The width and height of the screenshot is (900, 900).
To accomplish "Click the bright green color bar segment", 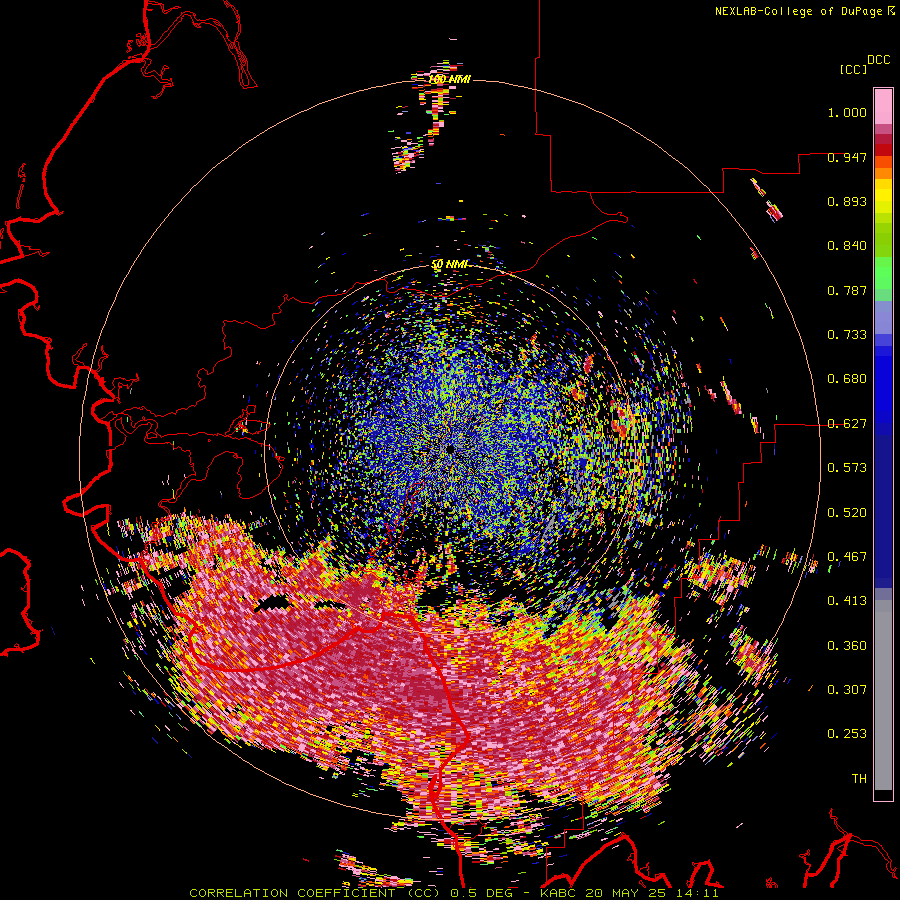I will point(883,273).
